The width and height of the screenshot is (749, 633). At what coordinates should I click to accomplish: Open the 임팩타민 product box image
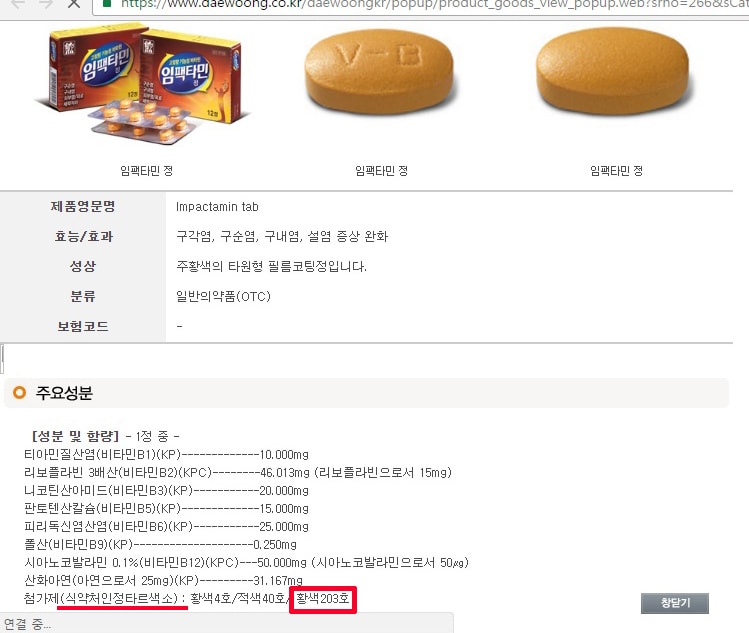[143, 85]
